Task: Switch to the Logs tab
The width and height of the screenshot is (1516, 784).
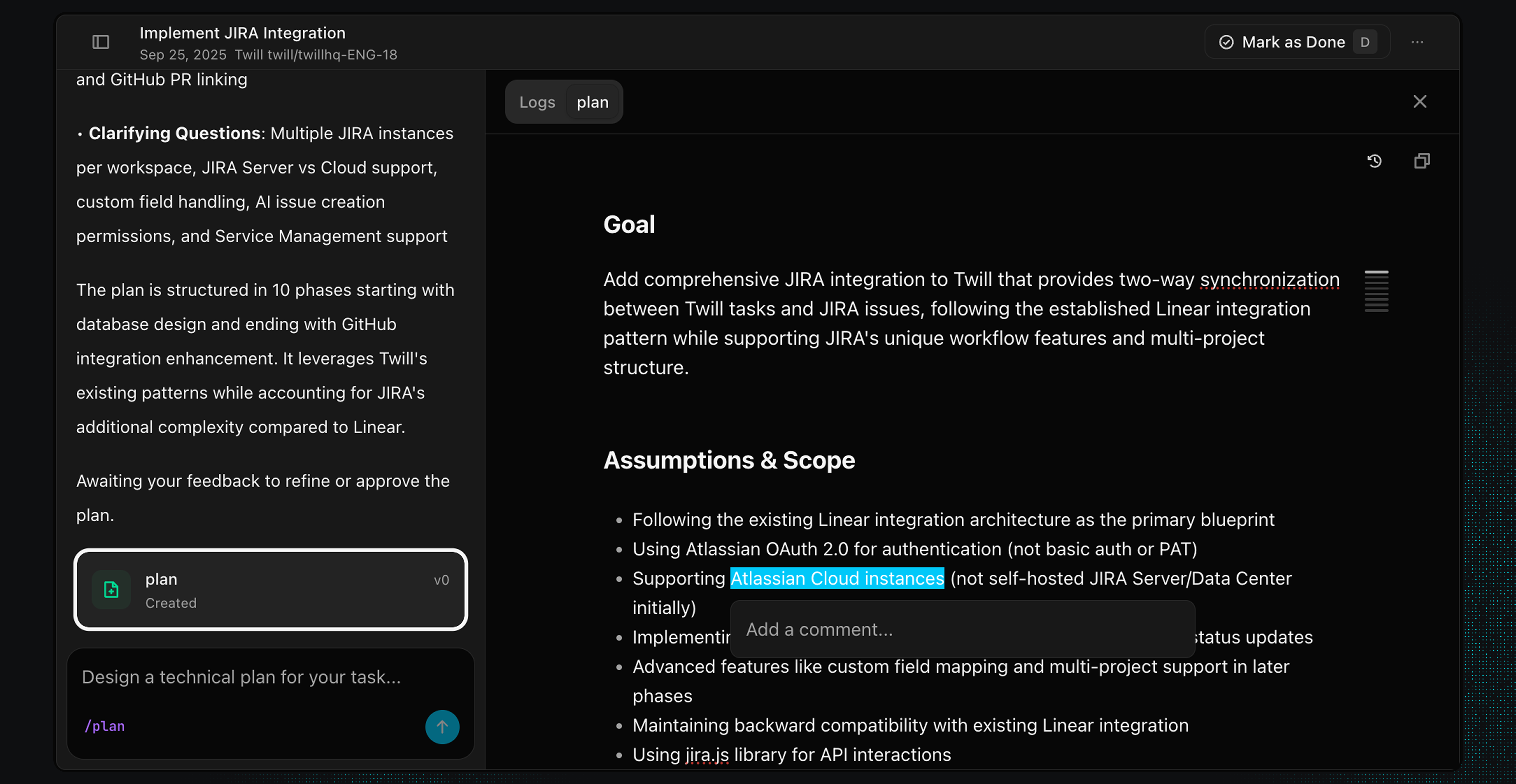Action: pos(537,102)
